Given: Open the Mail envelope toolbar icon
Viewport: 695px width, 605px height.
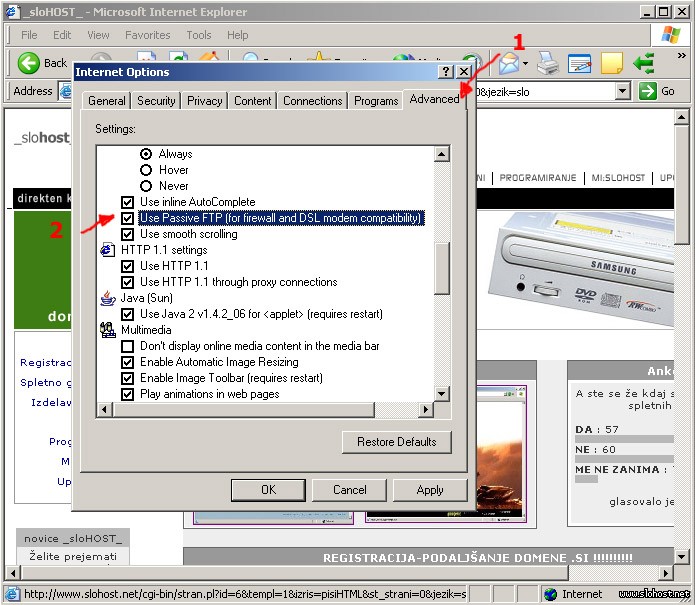Looking at the screenshot, I should pyautogui.click(x=509, y=63).
